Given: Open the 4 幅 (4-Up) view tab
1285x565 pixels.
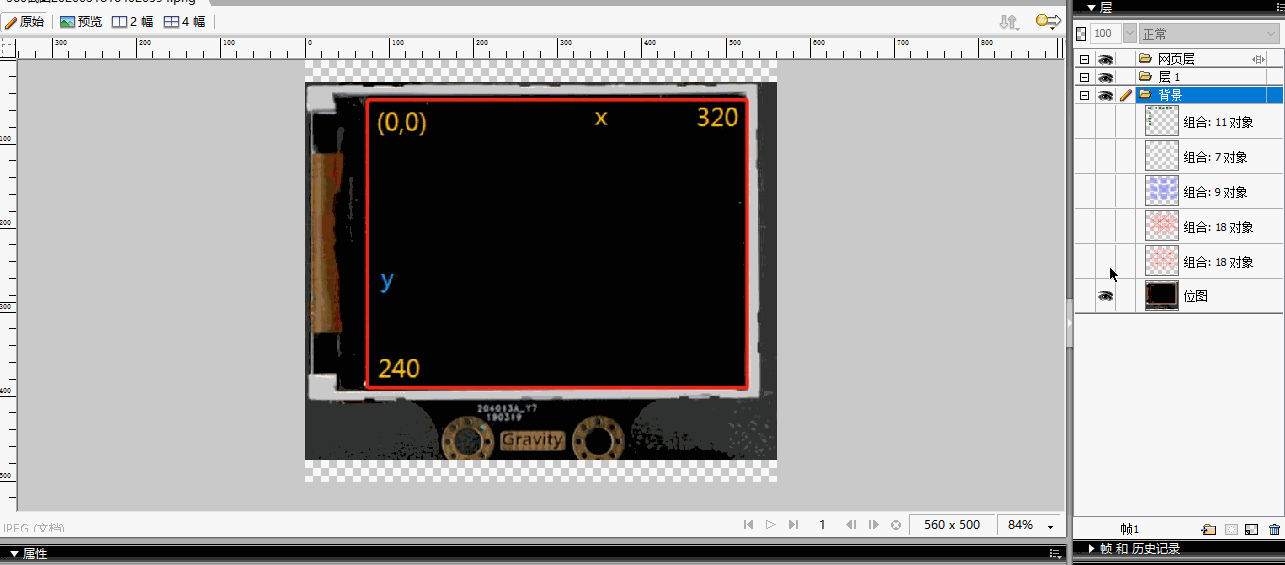Looking at the screenshot, I should pyautogui.click(x=185, y=21).
